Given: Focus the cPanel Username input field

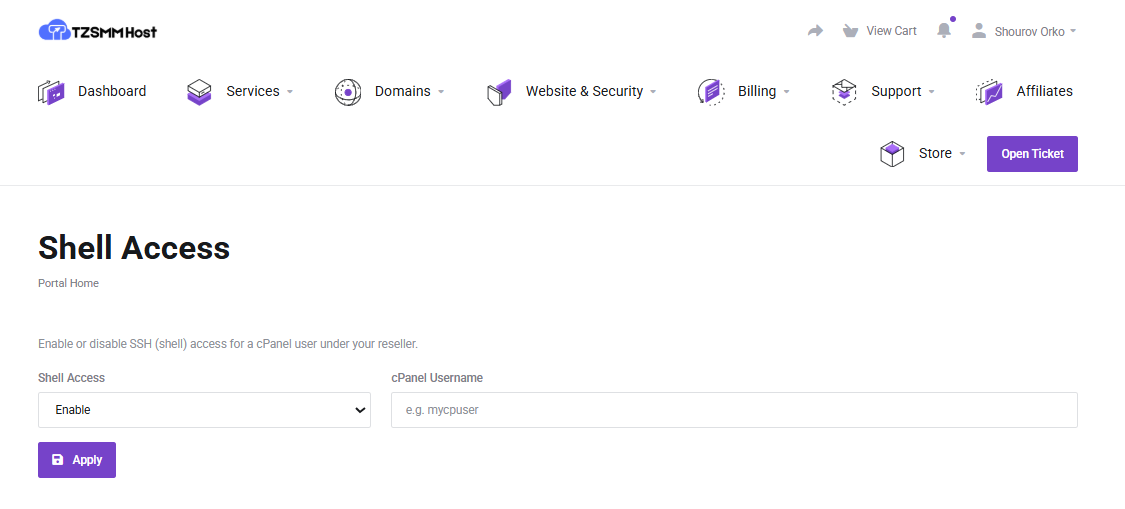Looking at the screenshot, I should pyautogui.click(x=734, y=410).
